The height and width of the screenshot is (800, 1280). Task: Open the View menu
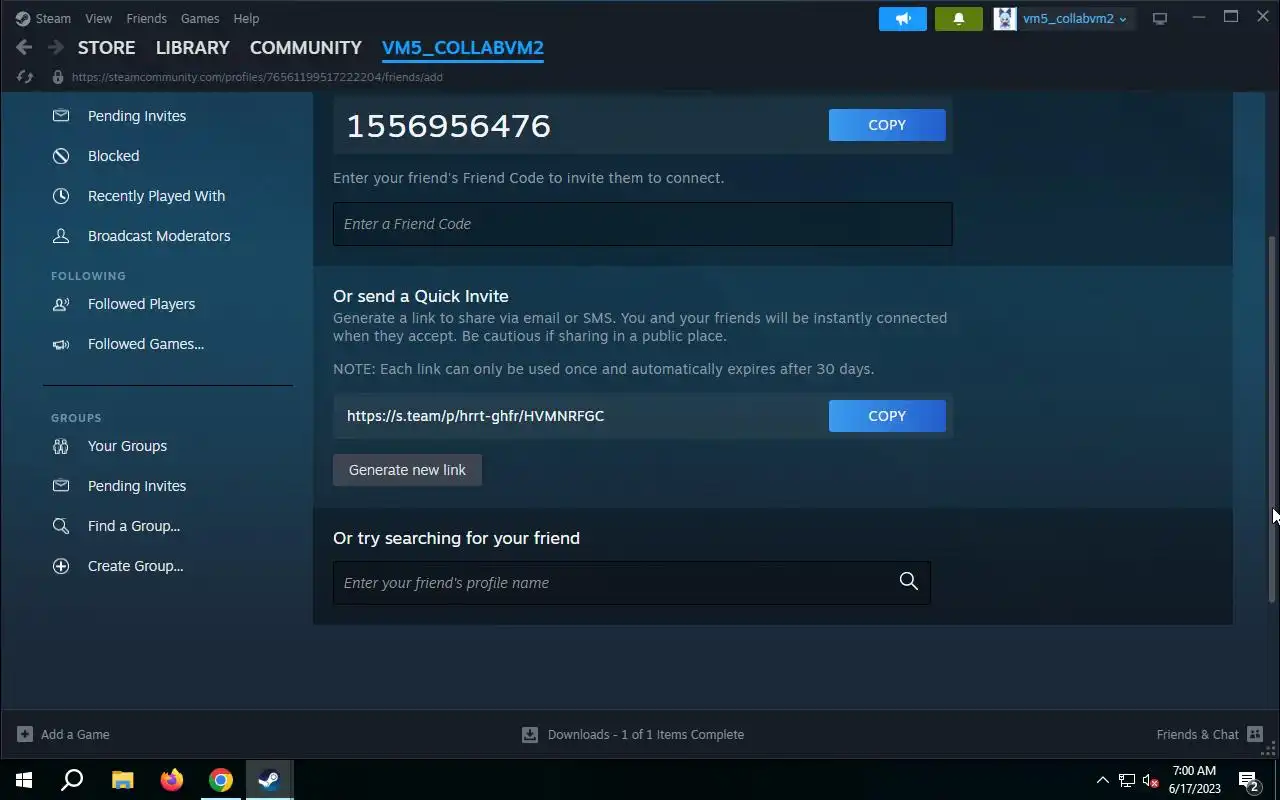click(98, 18)
